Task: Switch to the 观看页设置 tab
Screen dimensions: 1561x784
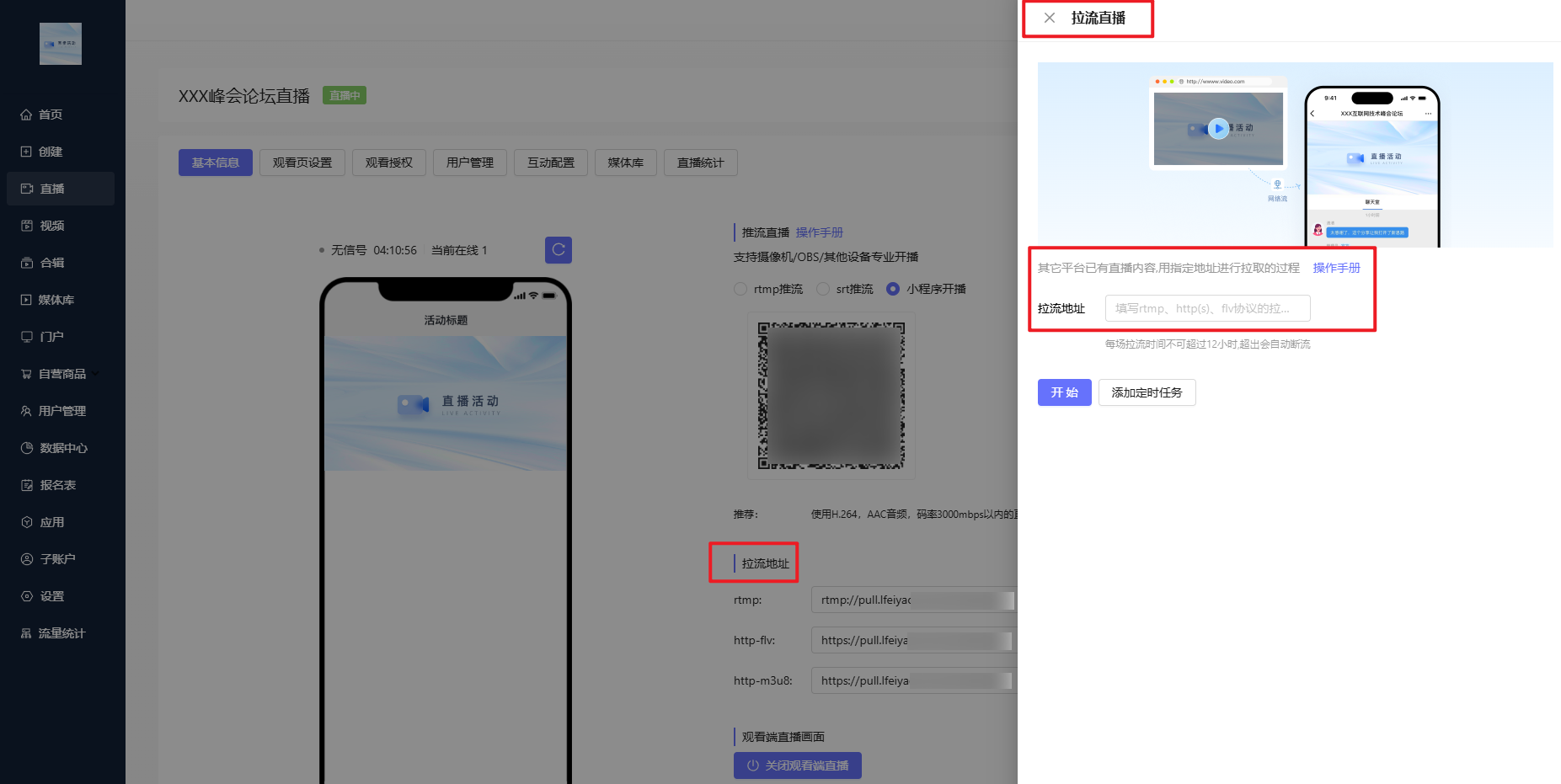Action: coord(302,163)
